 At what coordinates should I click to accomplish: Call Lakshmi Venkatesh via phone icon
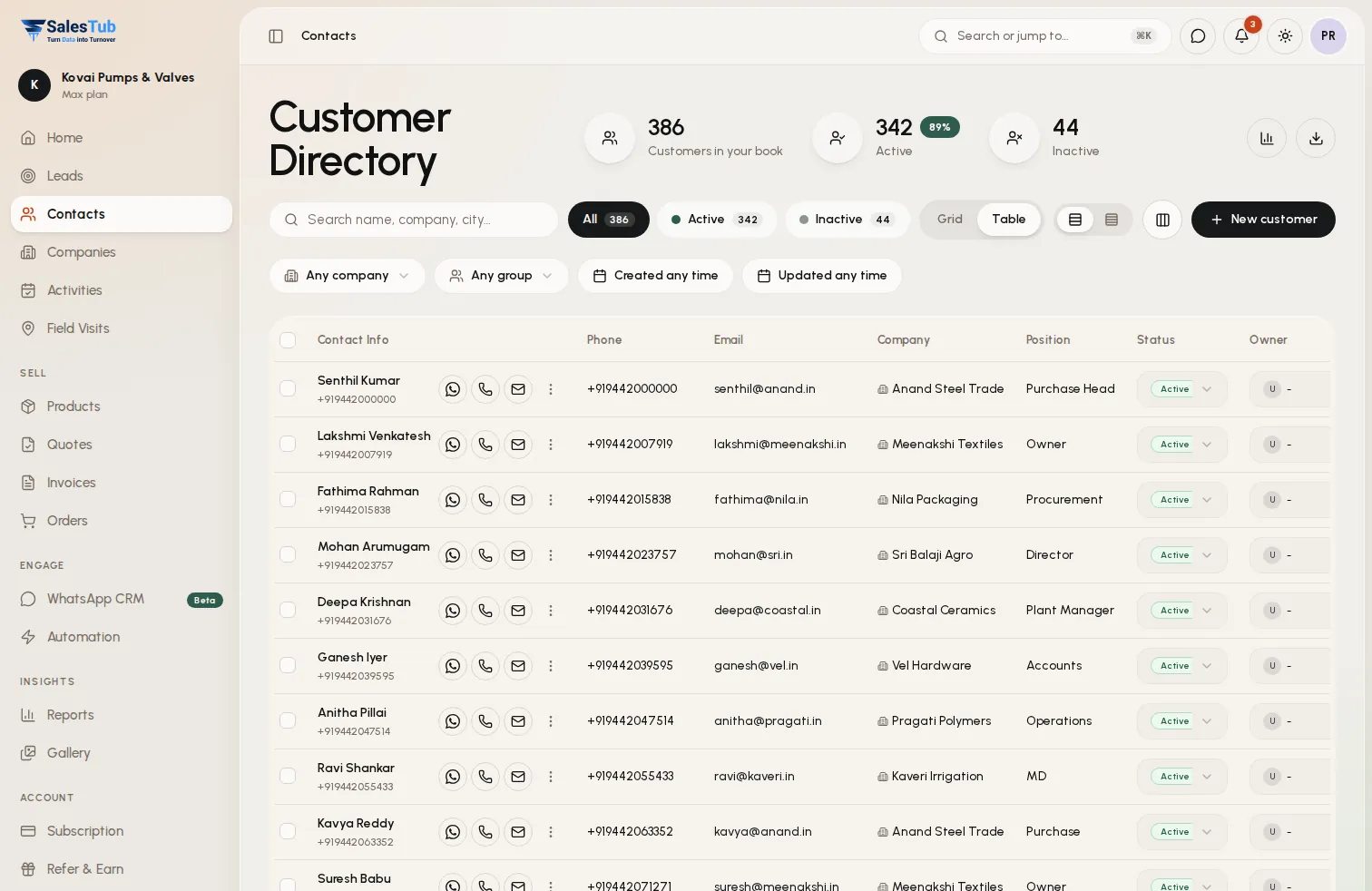click(x=485, y=445)
